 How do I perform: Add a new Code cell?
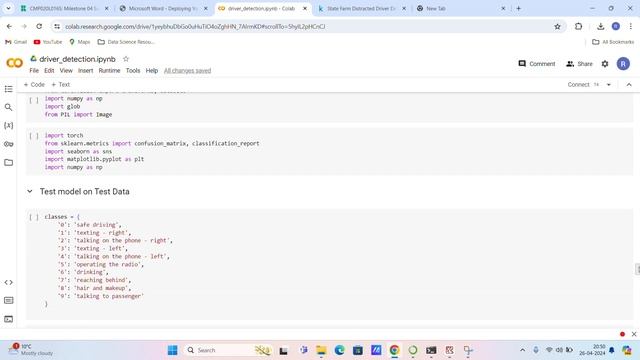(x=34, y=84)
